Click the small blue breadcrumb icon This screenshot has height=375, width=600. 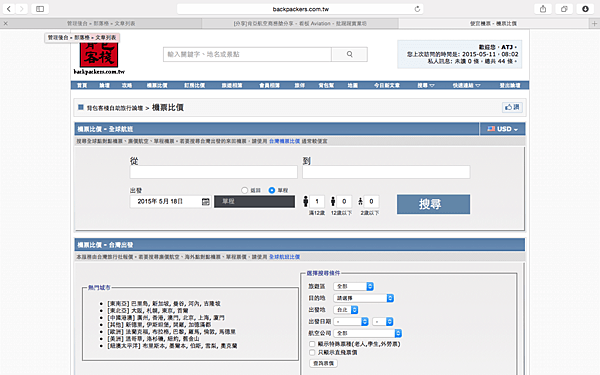pyautogui.click(x=81, y=108)
